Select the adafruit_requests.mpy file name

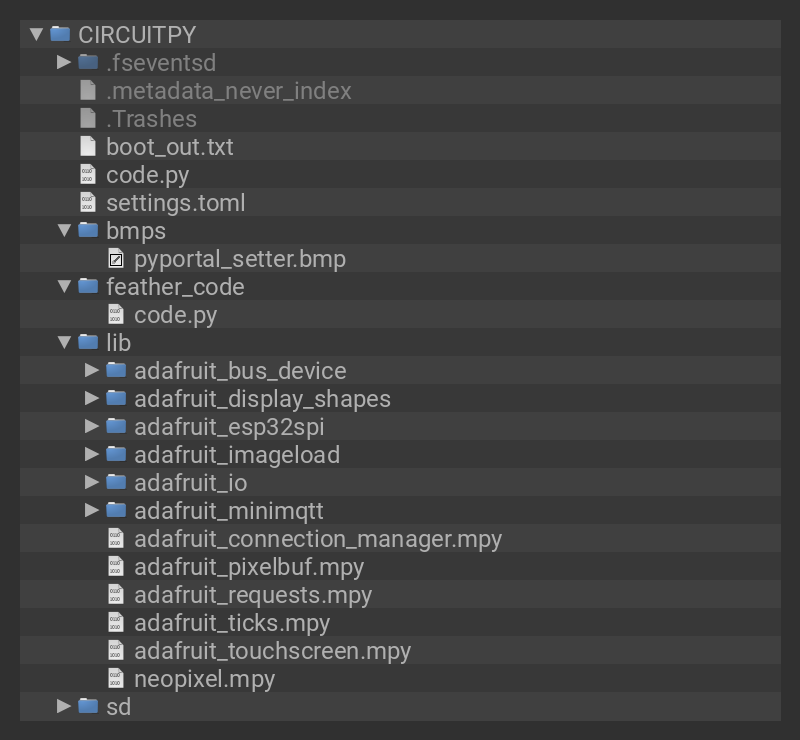252,595
